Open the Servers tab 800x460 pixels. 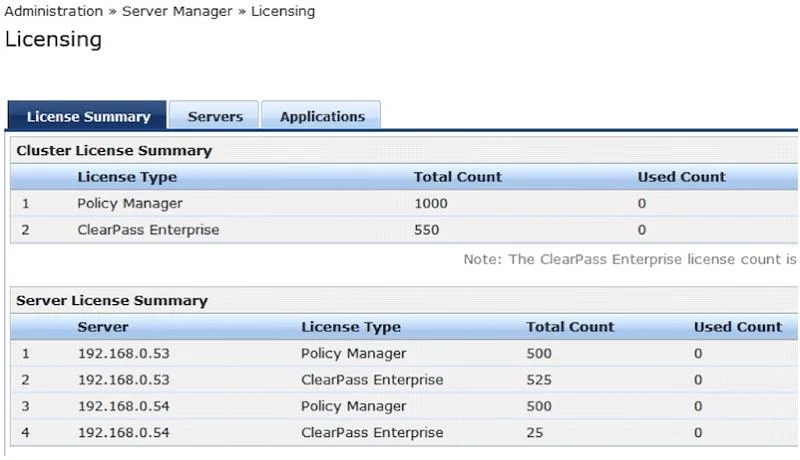tap(214, 116)
